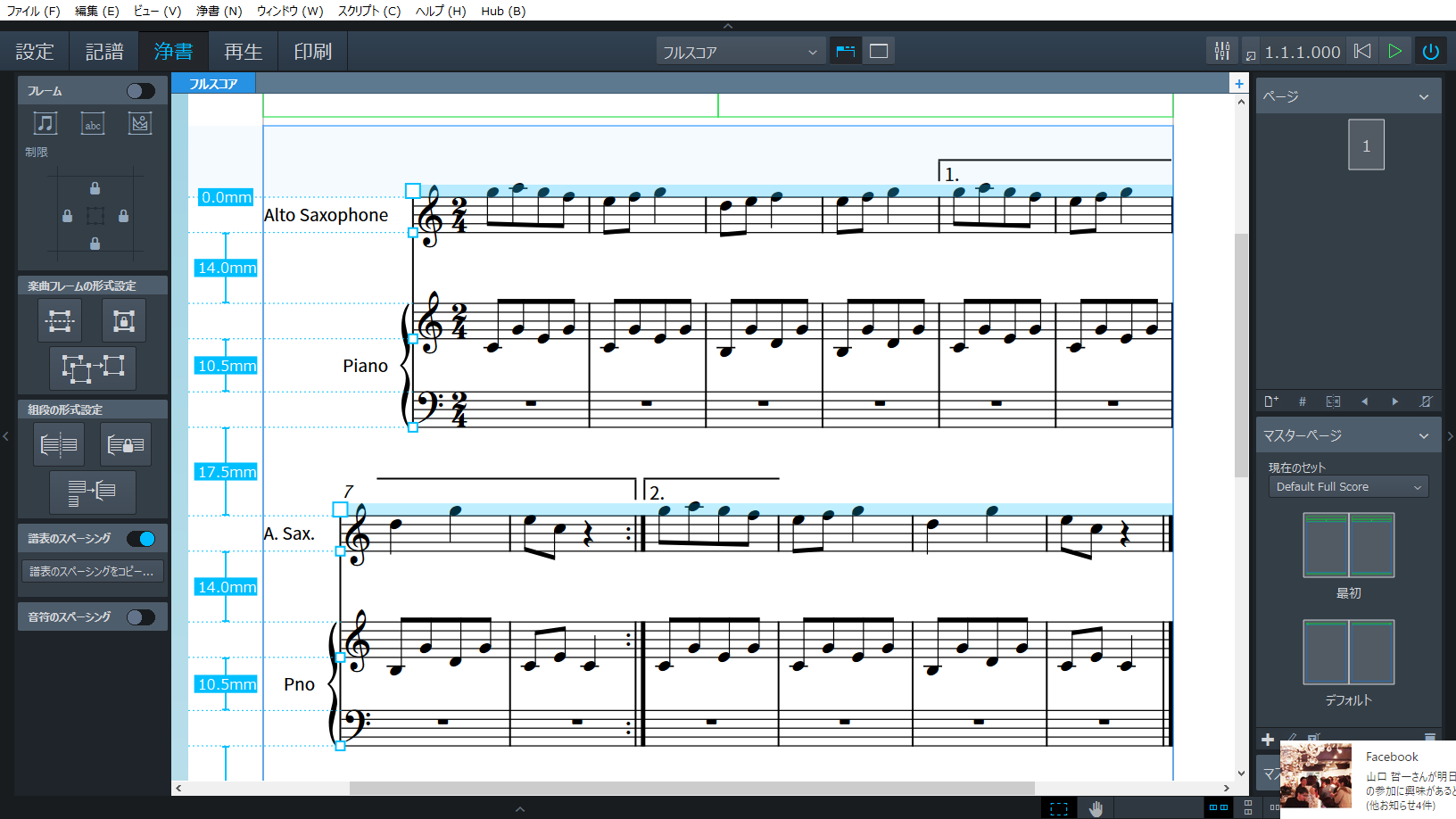This screenshot has height=819, width=1456.
Task: Turn off 譜表のスペーシング switch
Action: click(x=140, y=539)
